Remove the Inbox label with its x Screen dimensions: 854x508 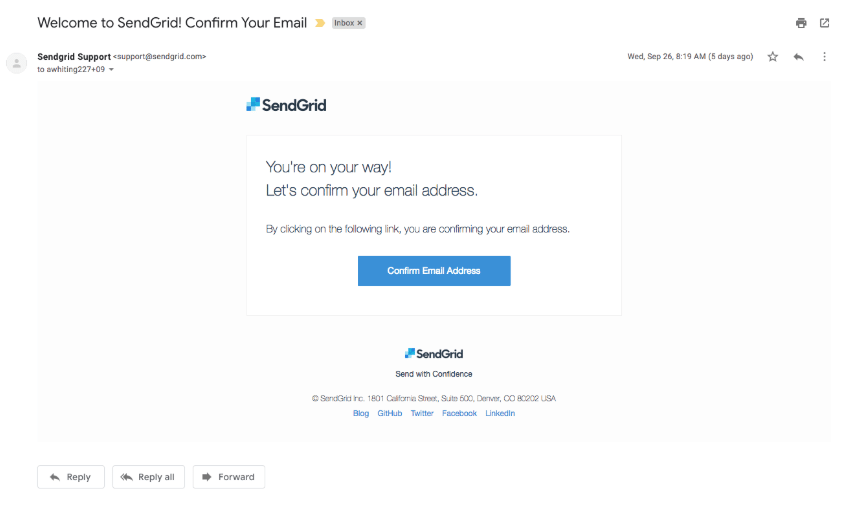pos(359,23)
